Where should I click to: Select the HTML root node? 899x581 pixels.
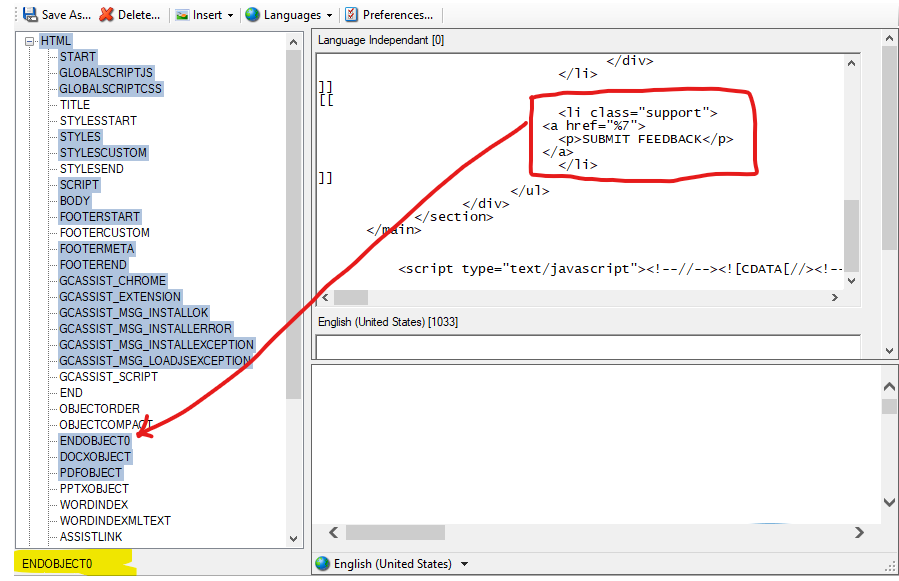coord(56,41)
